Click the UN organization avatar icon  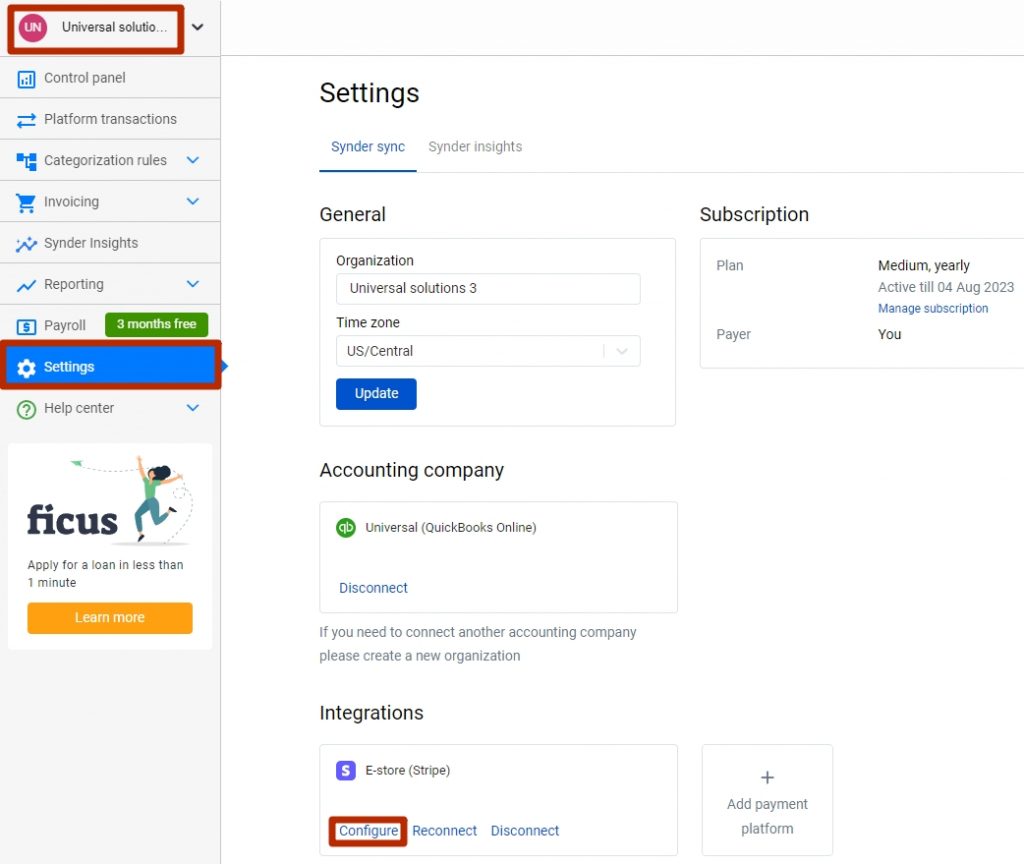click(33, 27)
